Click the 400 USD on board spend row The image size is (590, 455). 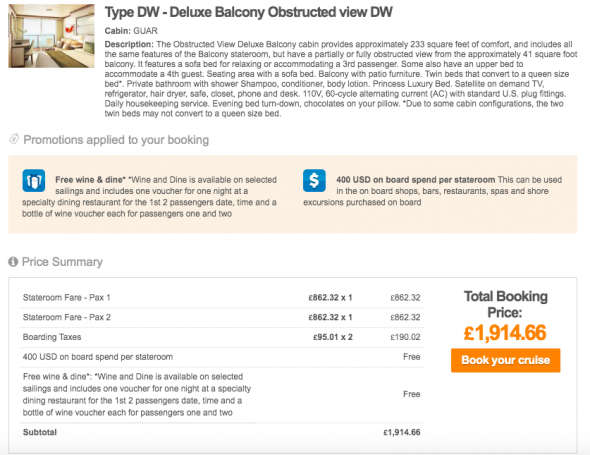pos(222,357)
